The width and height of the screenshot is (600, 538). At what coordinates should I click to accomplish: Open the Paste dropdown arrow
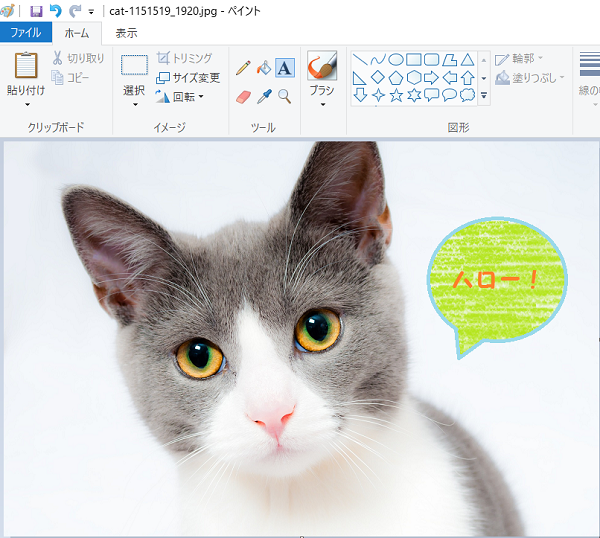coord(27,104)
